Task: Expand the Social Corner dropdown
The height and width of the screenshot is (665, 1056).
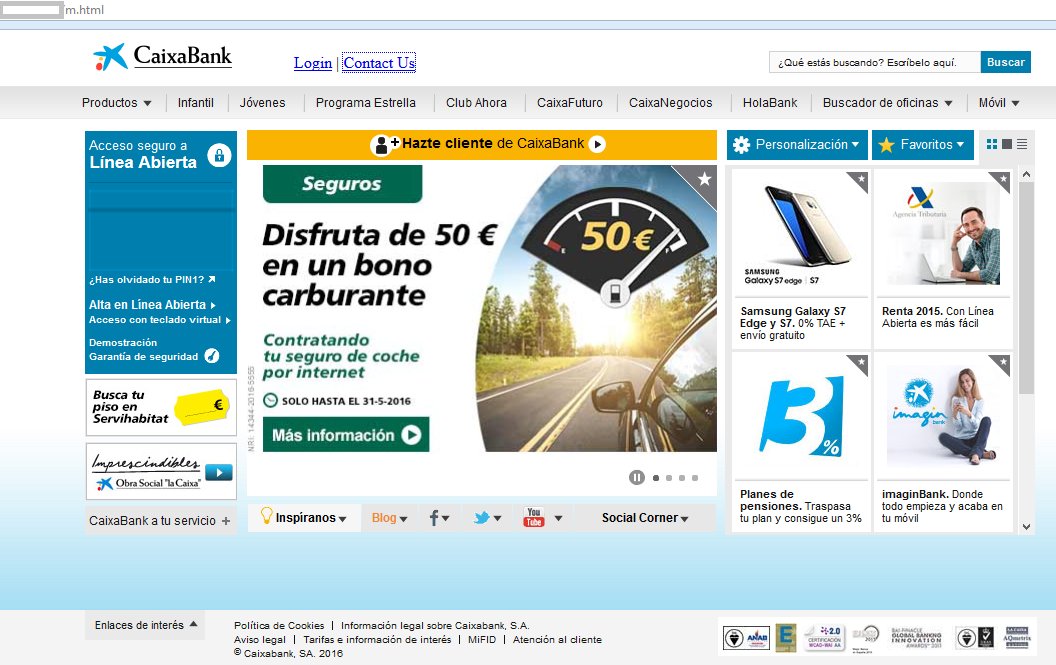Action: point(645,518)
